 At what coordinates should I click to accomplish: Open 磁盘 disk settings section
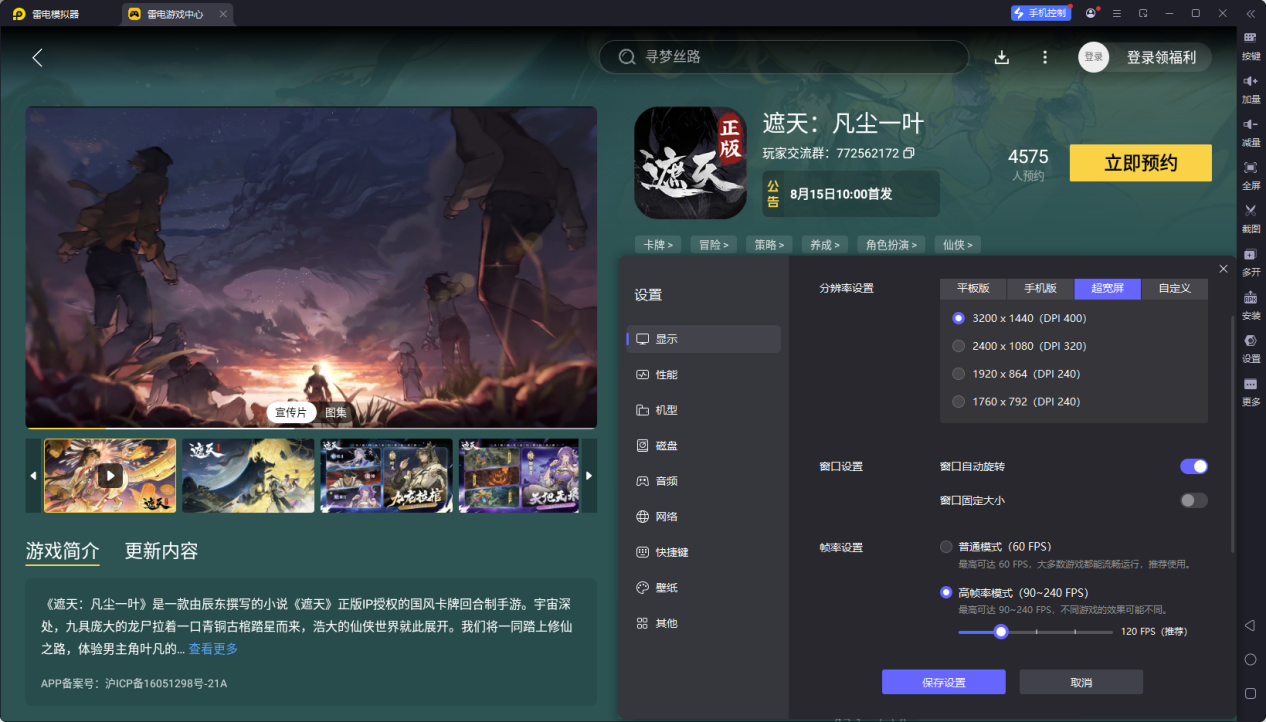point(703,445)
